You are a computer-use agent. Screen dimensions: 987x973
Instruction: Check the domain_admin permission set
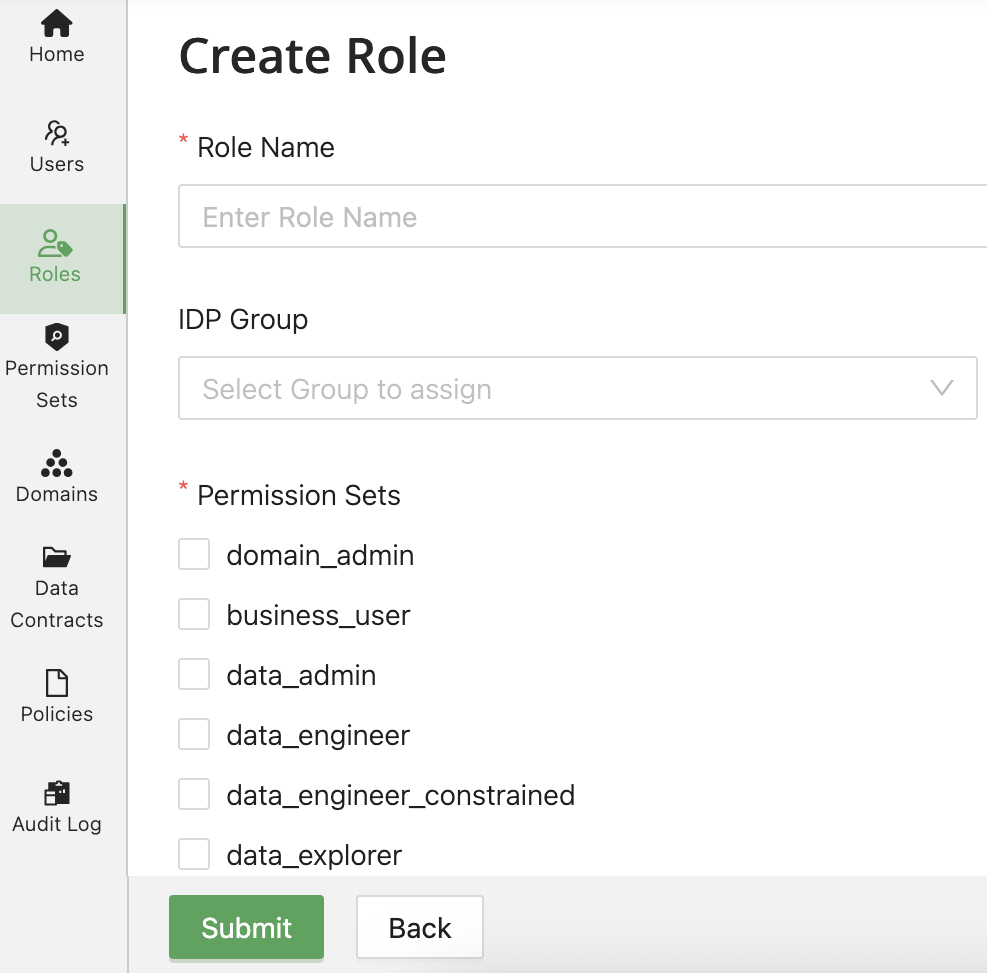point(194,553)
